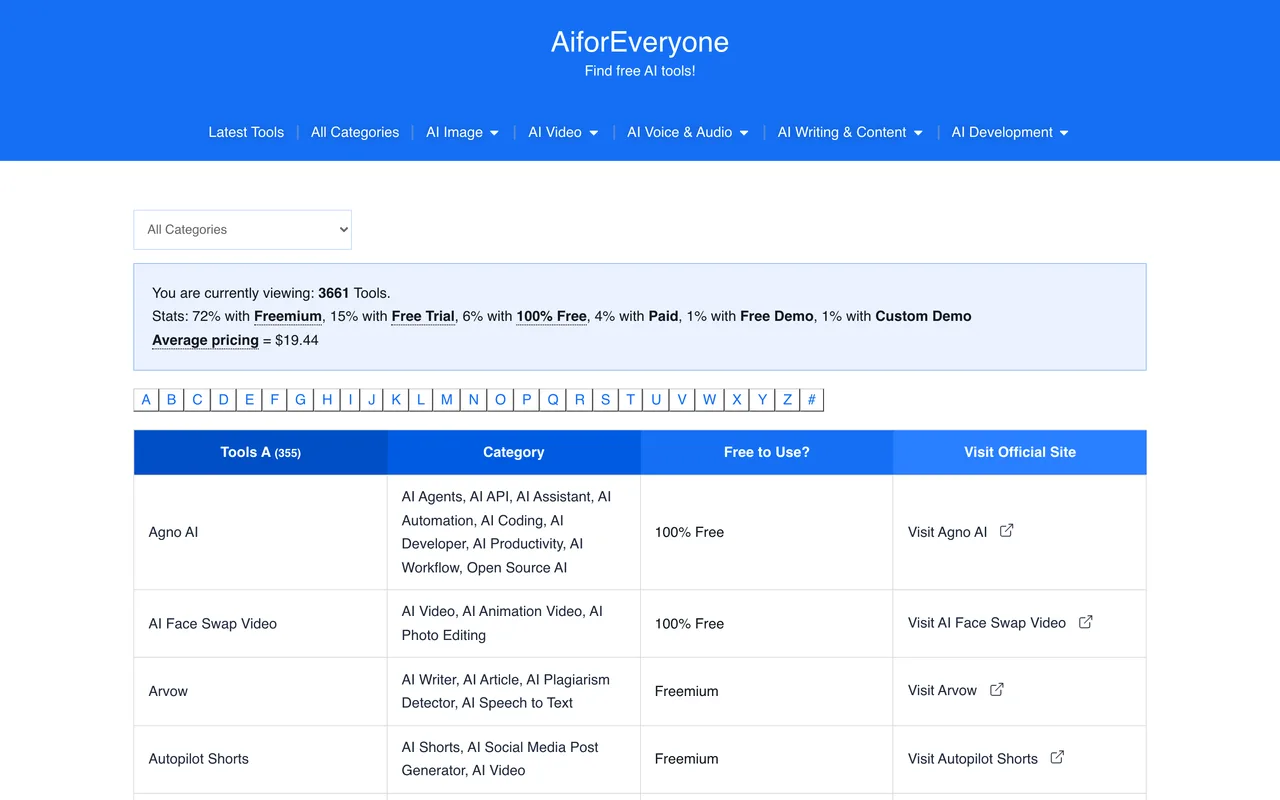Open the AI Image navigation item
1280x800 pixels.
click(454, 132)
